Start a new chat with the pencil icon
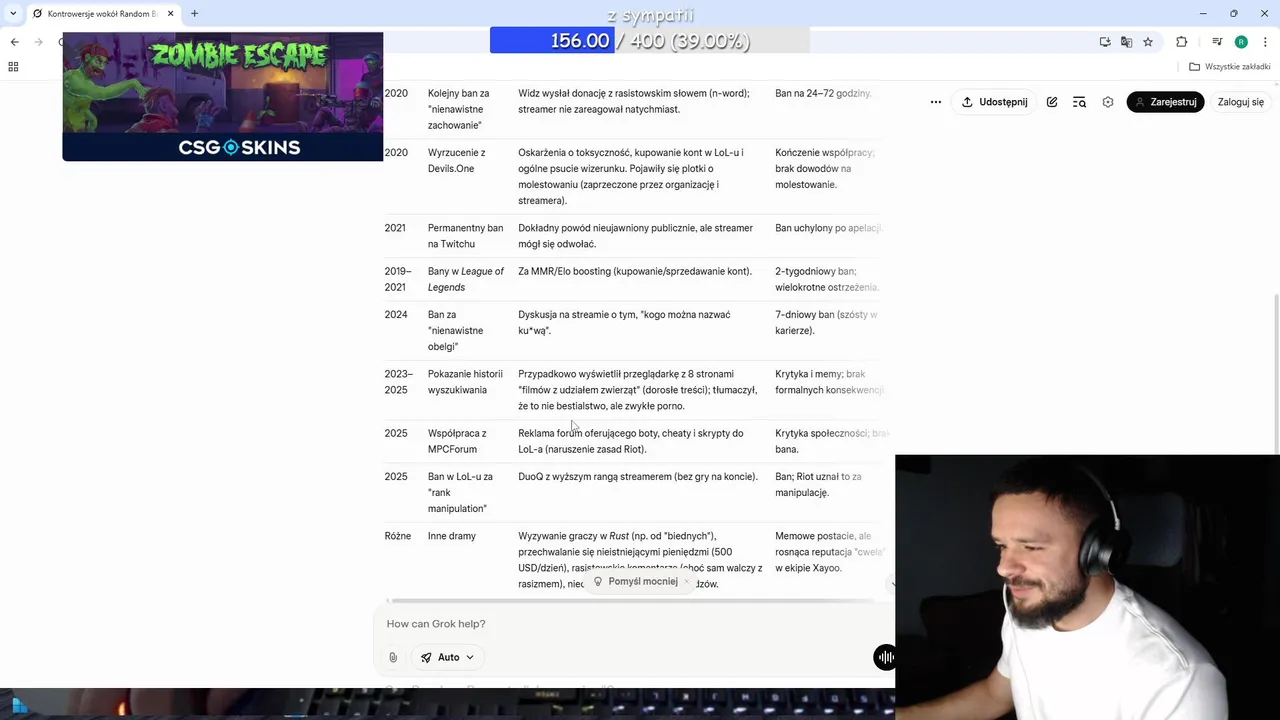This screenshot has width=1280, height=720. [x=1052, y=102]
